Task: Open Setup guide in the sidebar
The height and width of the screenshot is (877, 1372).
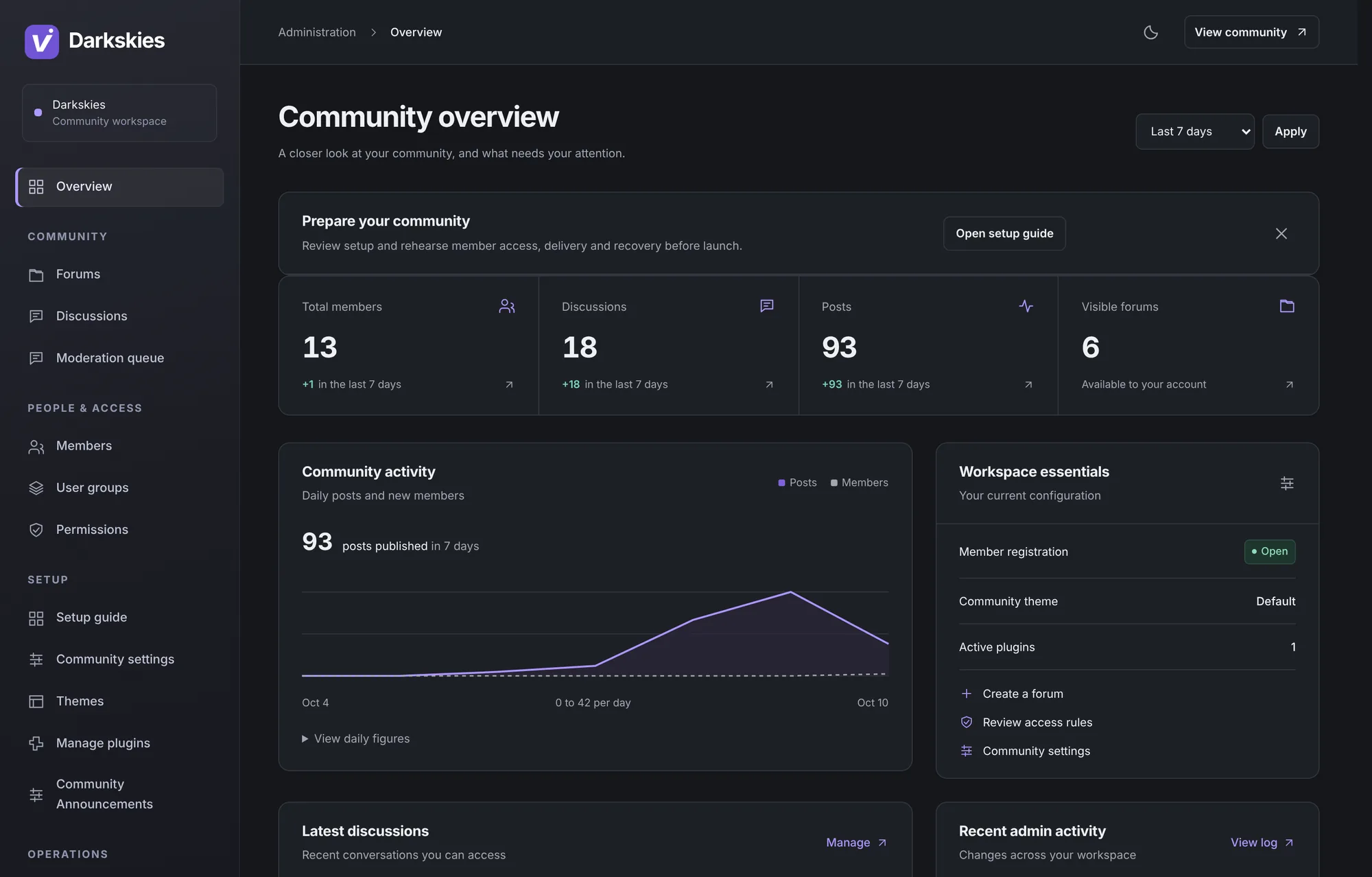Action: coord(119,618)
